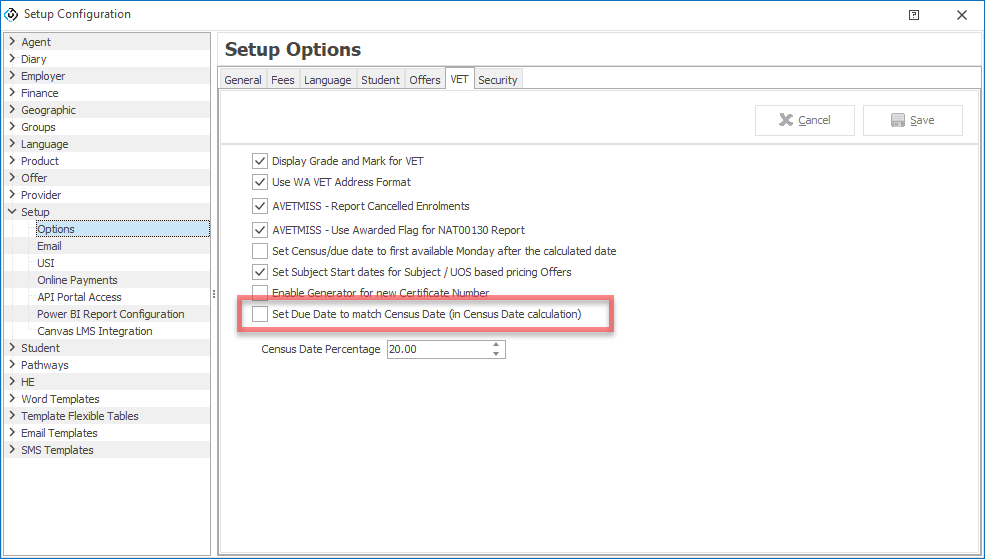Select Online Payments in the Setup tree
This screenshot has height=559, width=985.
(77, 280)
